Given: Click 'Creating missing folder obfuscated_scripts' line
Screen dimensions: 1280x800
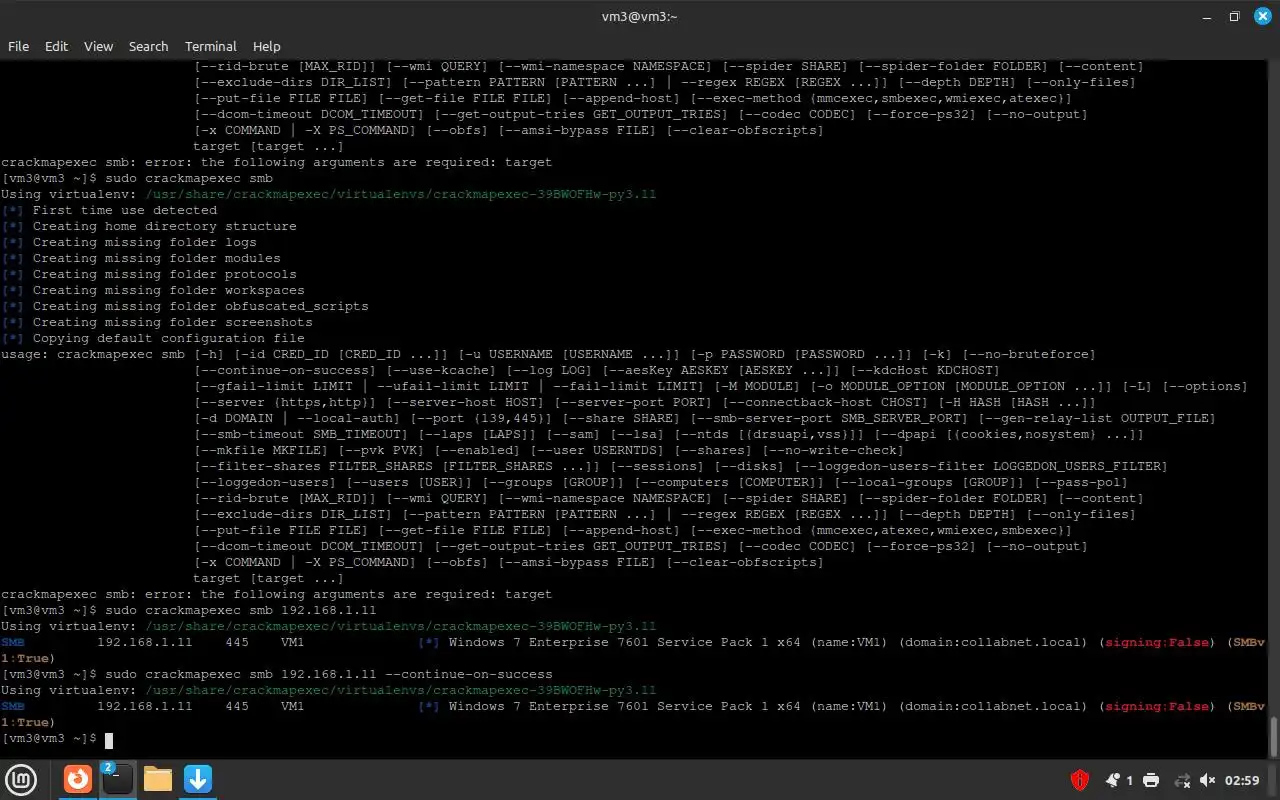Looking at the screenshot, I should [201, 306].
